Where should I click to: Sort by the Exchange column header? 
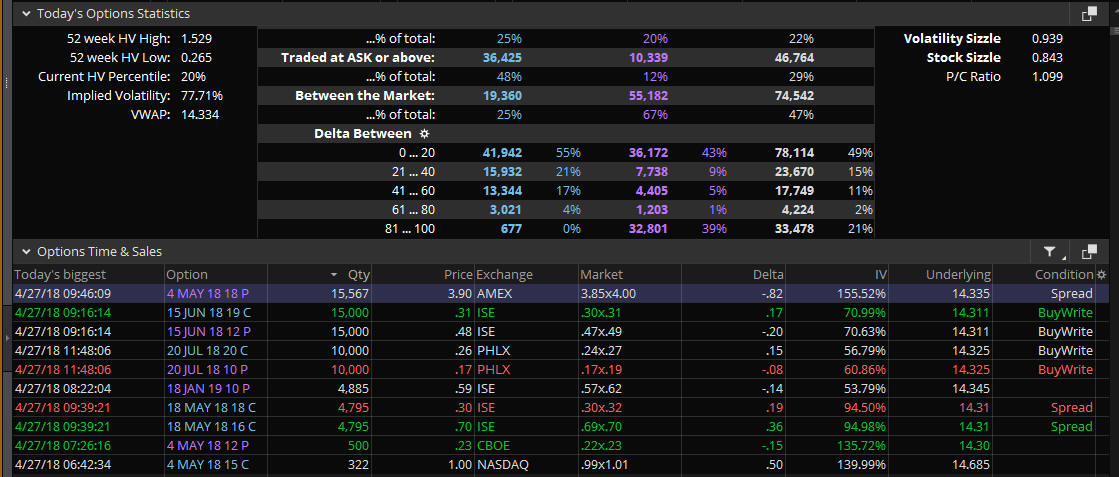pyautogui.click(x=504, y=274)
